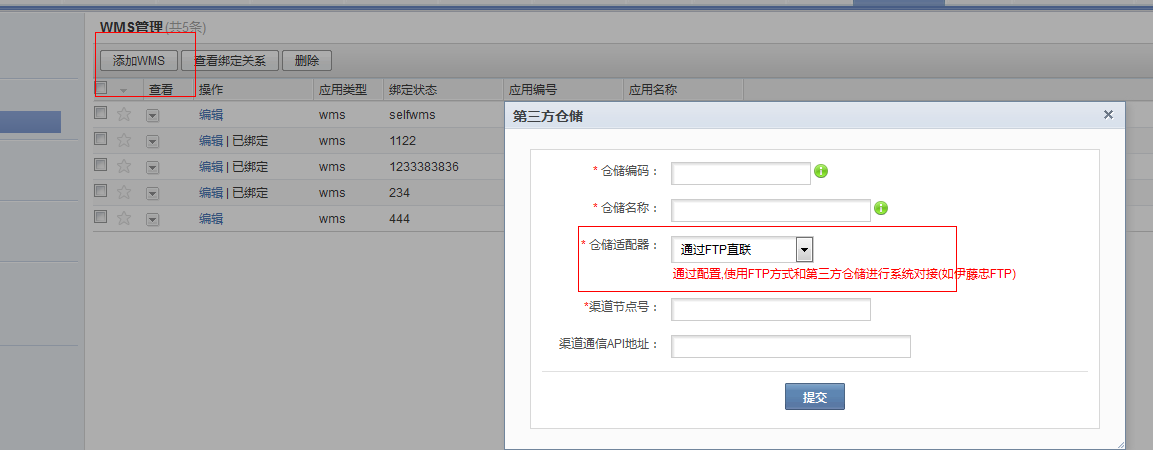The image size is (1153, 450).
Task: Expand the view dropdown in 234 row
Action: coord(152,193)
